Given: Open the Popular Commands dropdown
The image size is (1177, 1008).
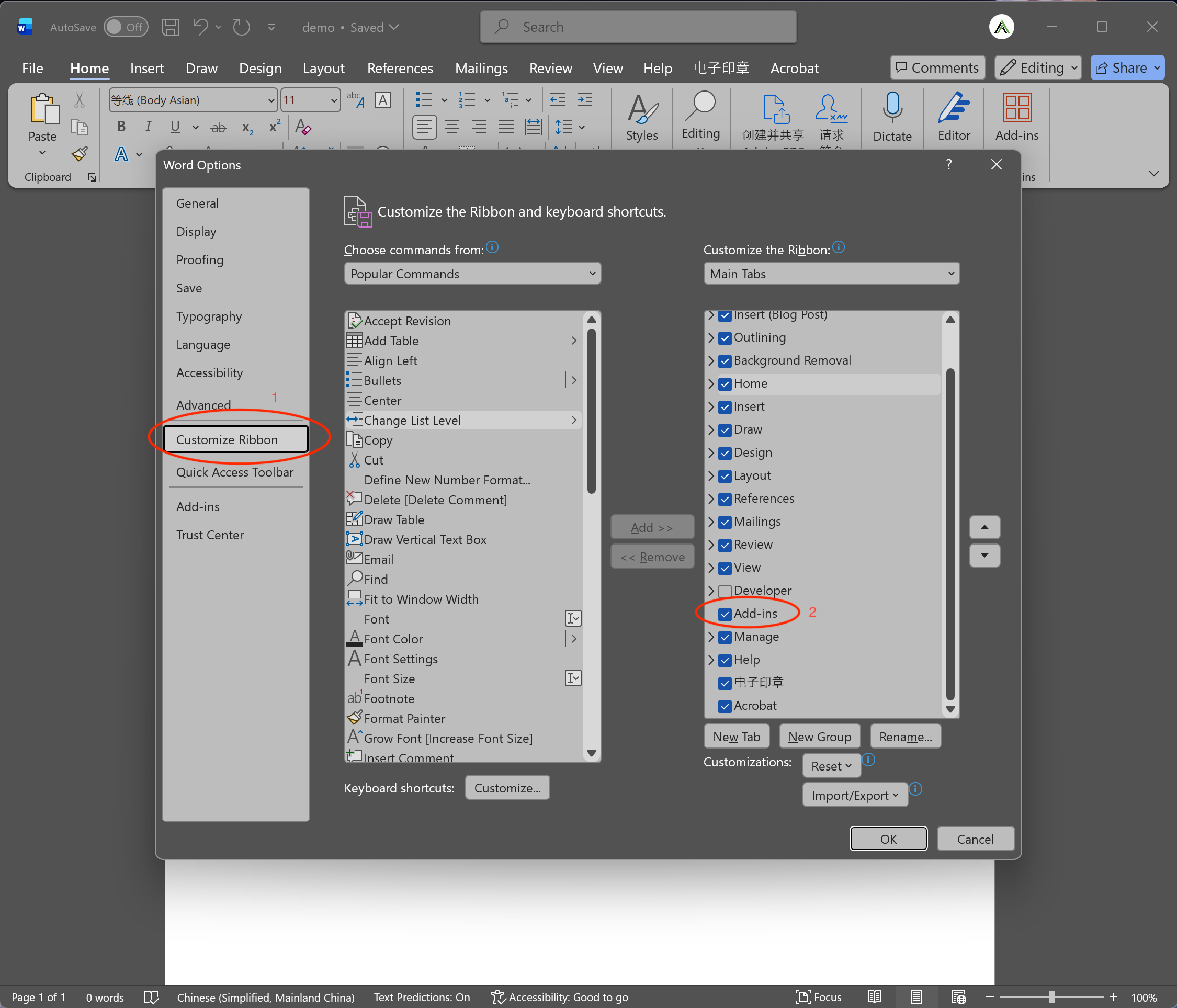Looking at the screenshot, I should point(472,273).
